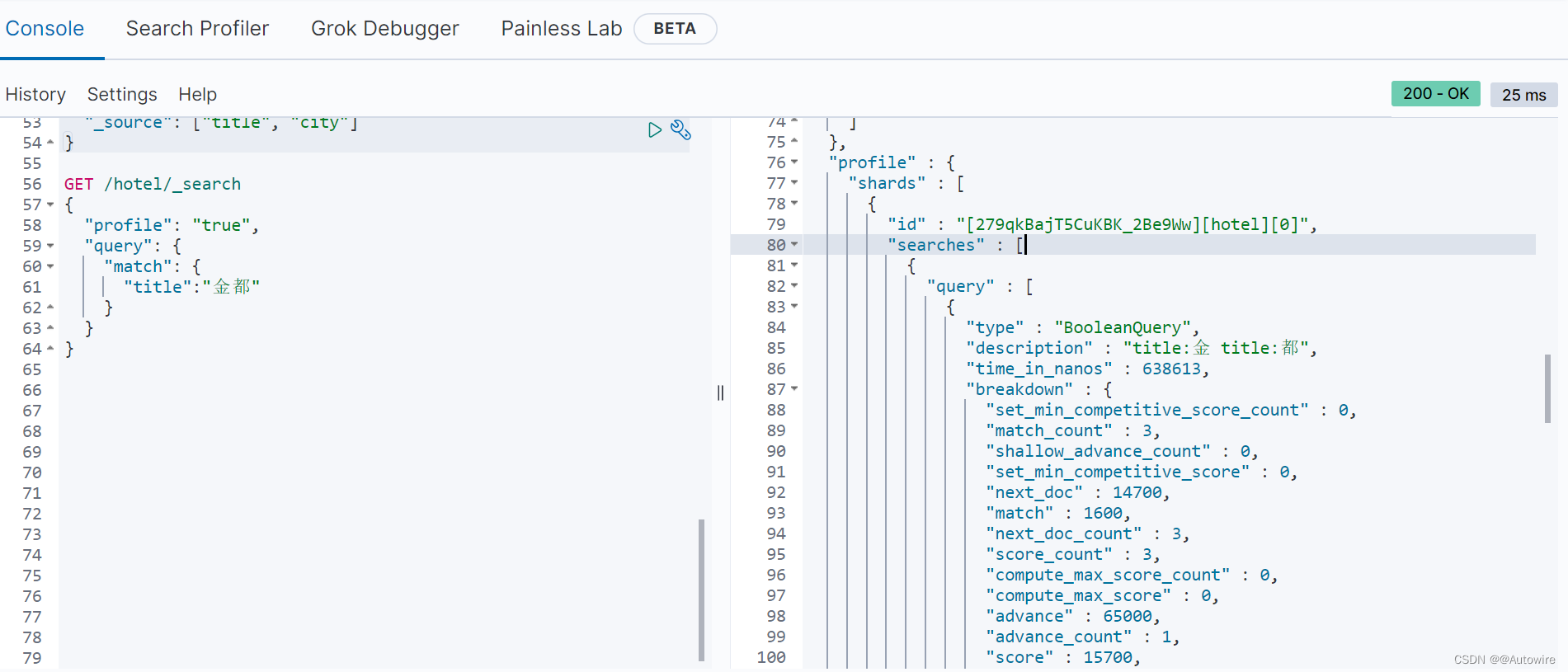Image resolution: width=1568 pixels, height=672 pixels.
Task: Fold the "breakdown" object at response line 87
Action: (794, 389)
